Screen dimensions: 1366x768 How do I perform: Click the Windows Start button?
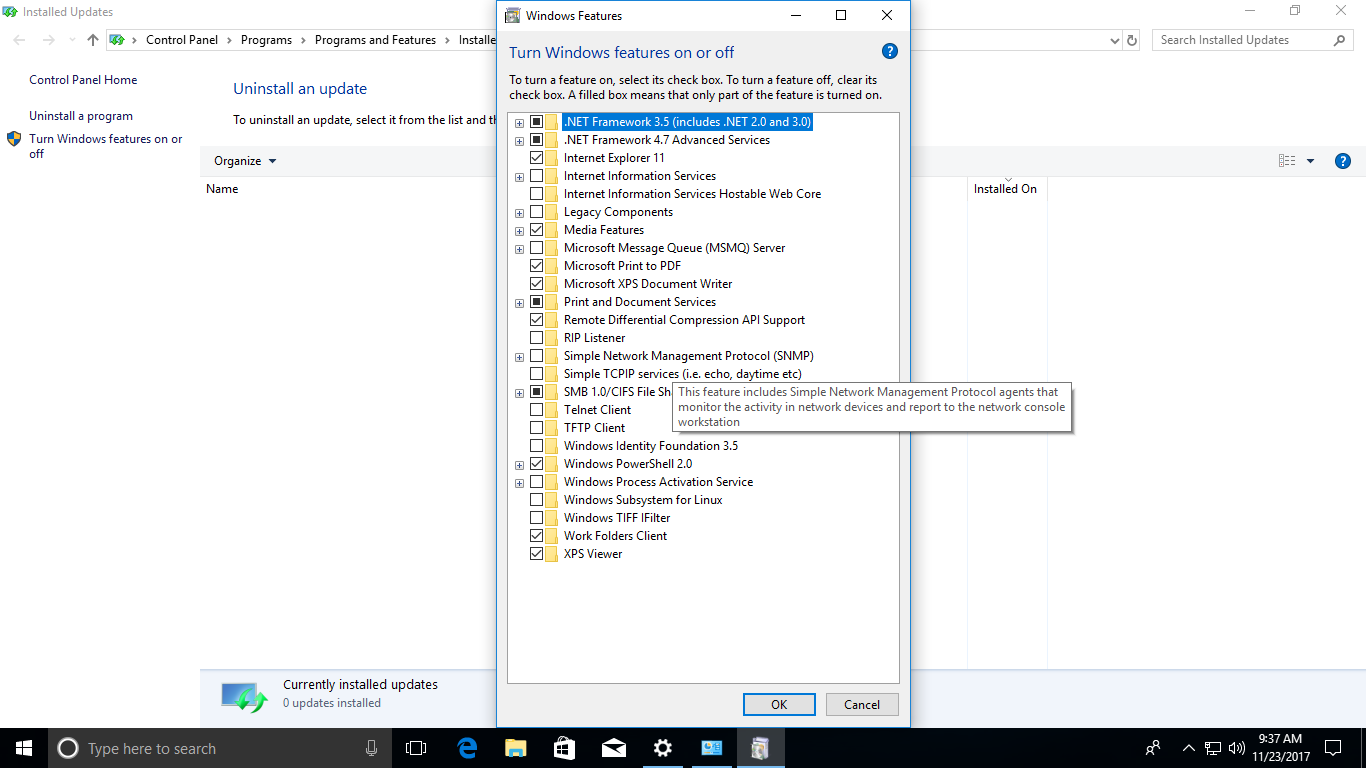[24, 748]
